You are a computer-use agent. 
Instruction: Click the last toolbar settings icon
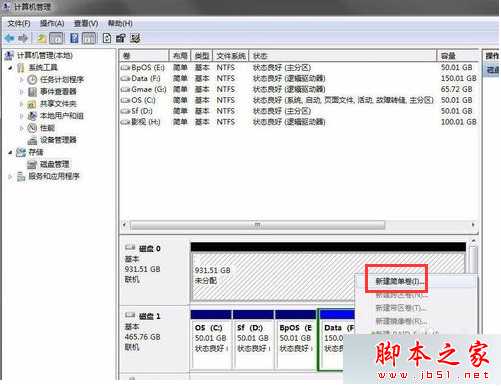coord(135,38)
